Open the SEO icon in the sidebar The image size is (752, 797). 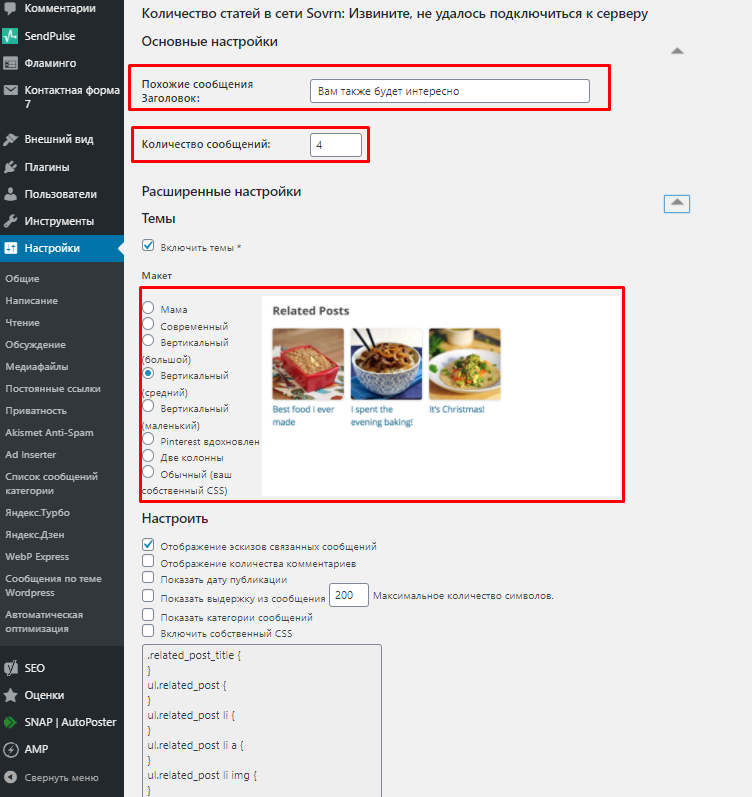[10, 668]
